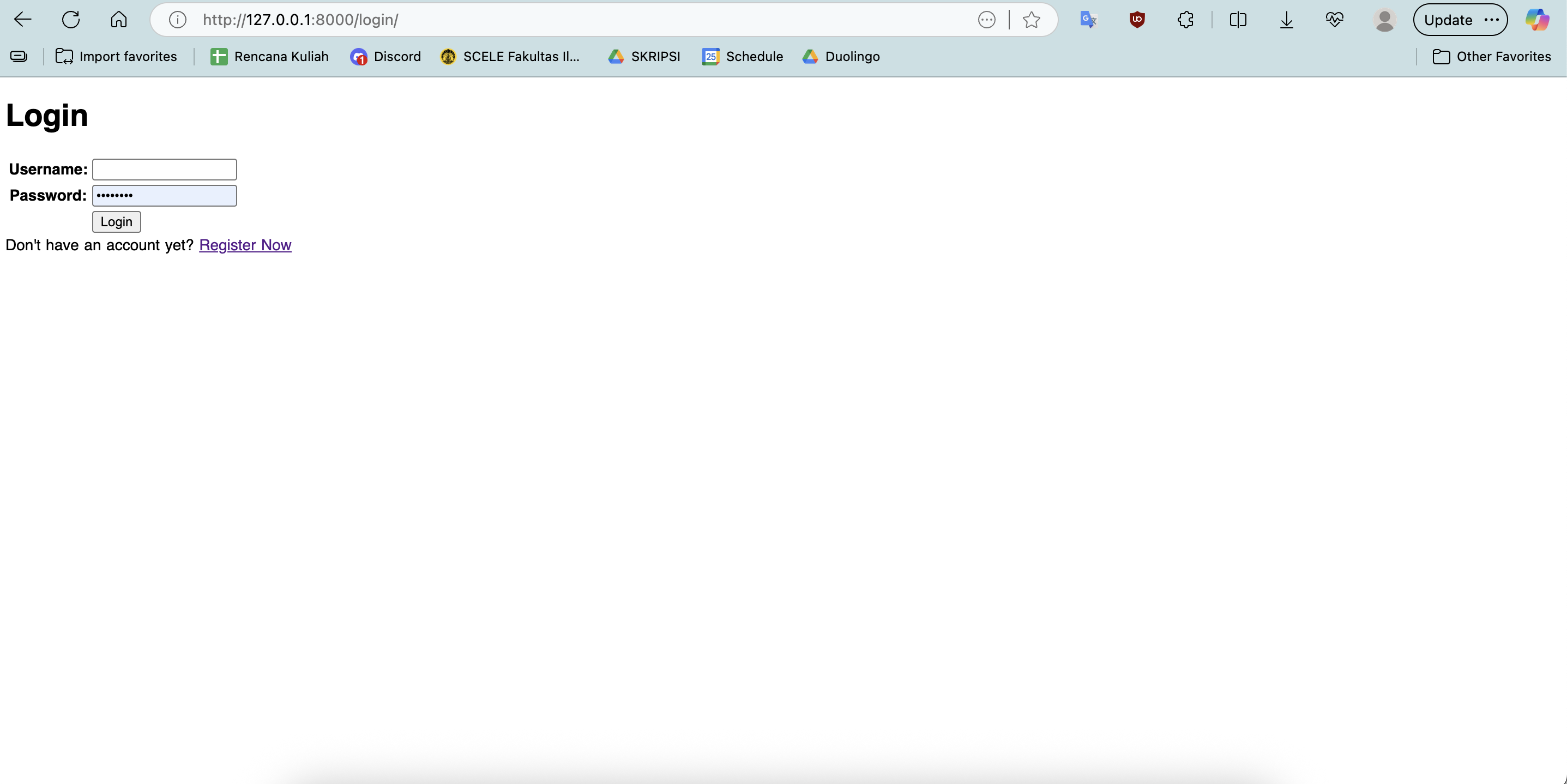Toggle split screen view

point(1238,20)
